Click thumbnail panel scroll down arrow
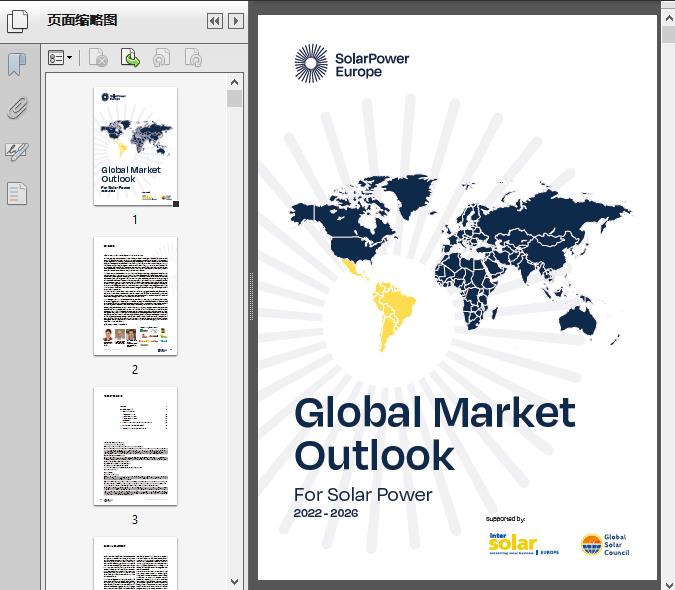 pyautogui.click(x=235, y=582)
